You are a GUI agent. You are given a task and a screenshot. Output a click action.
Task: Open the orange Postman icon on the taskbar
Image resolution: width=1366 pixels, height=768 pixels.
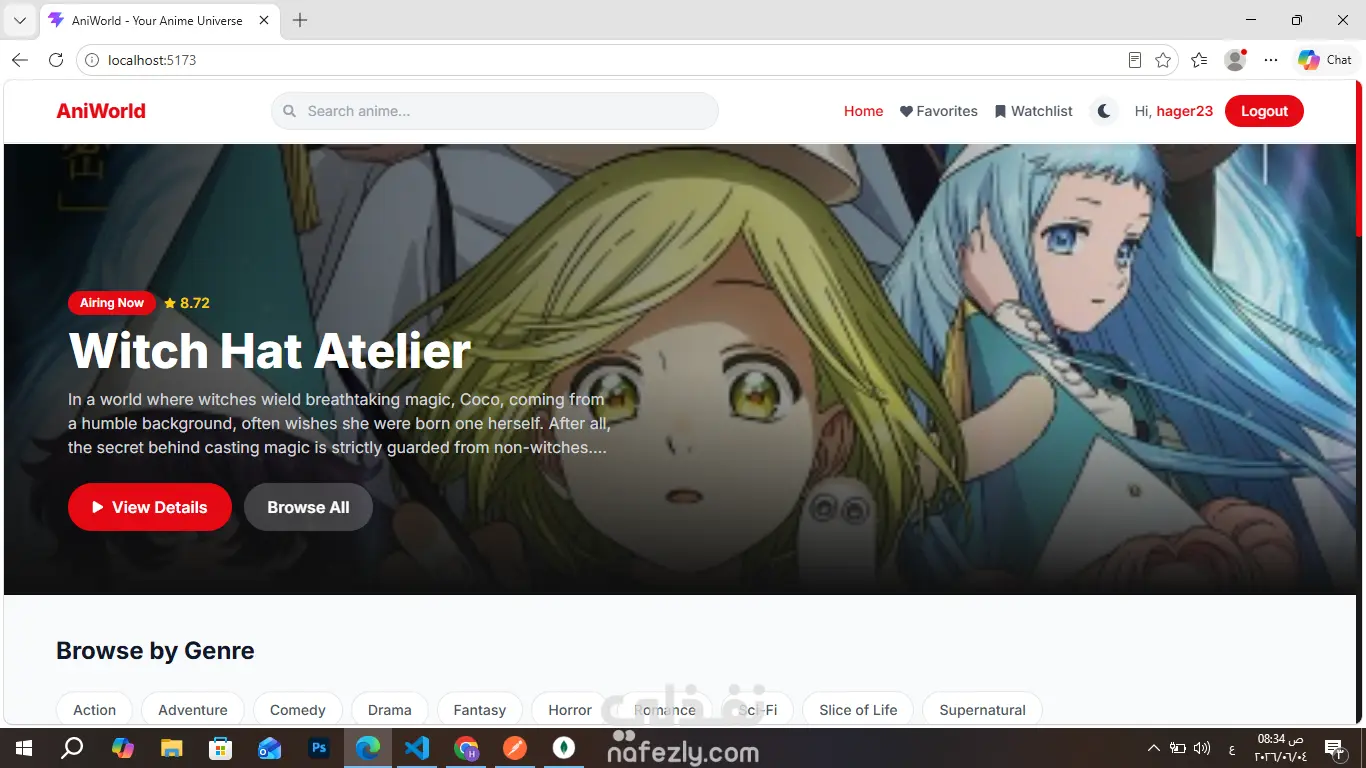click(515, 748)
